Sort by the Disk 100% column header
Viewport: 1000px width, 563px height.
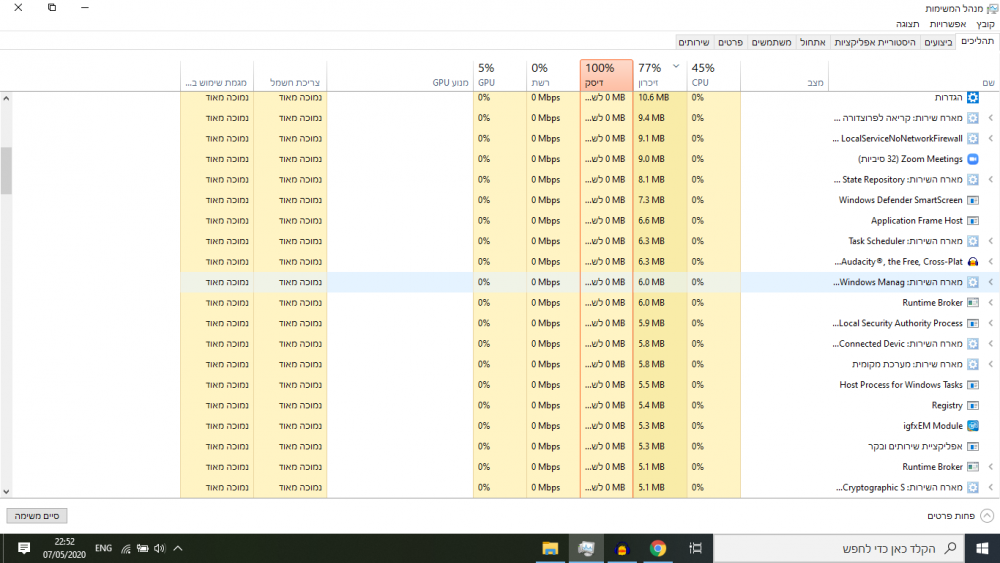tap(607, 75)
